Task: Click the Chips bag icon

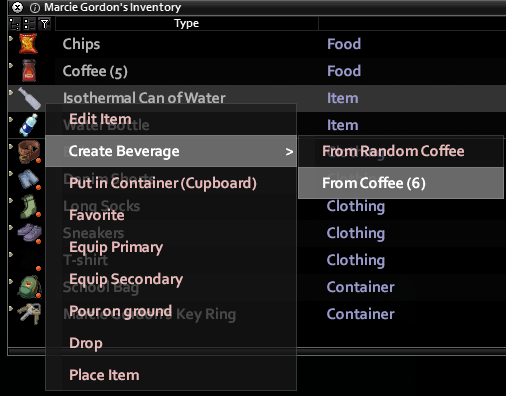Action: (28, 44)
